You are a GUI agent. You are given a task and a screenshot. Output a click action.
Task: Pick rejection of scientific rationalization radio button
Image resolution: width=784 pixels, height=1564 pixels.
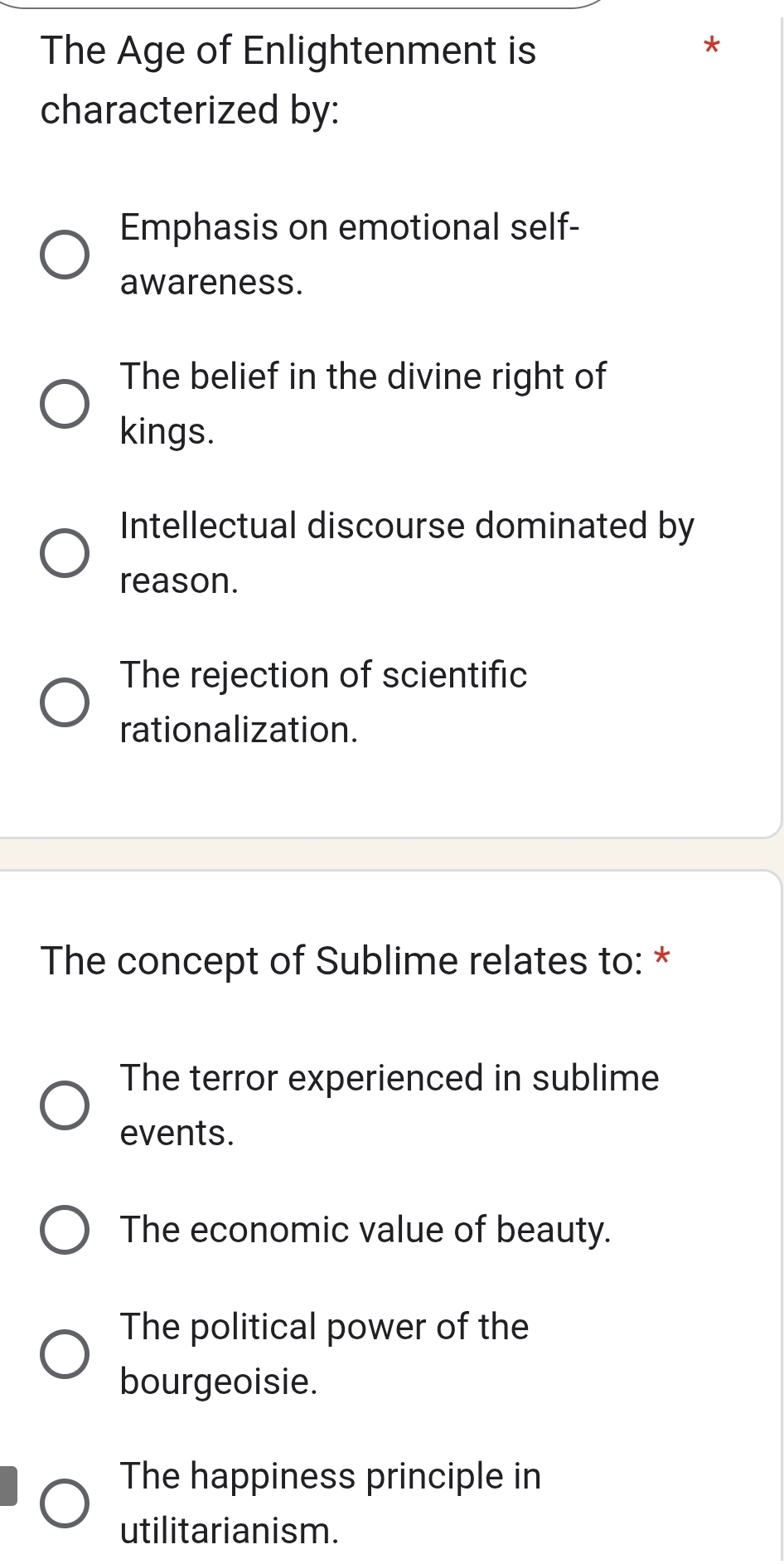point(65,703)
